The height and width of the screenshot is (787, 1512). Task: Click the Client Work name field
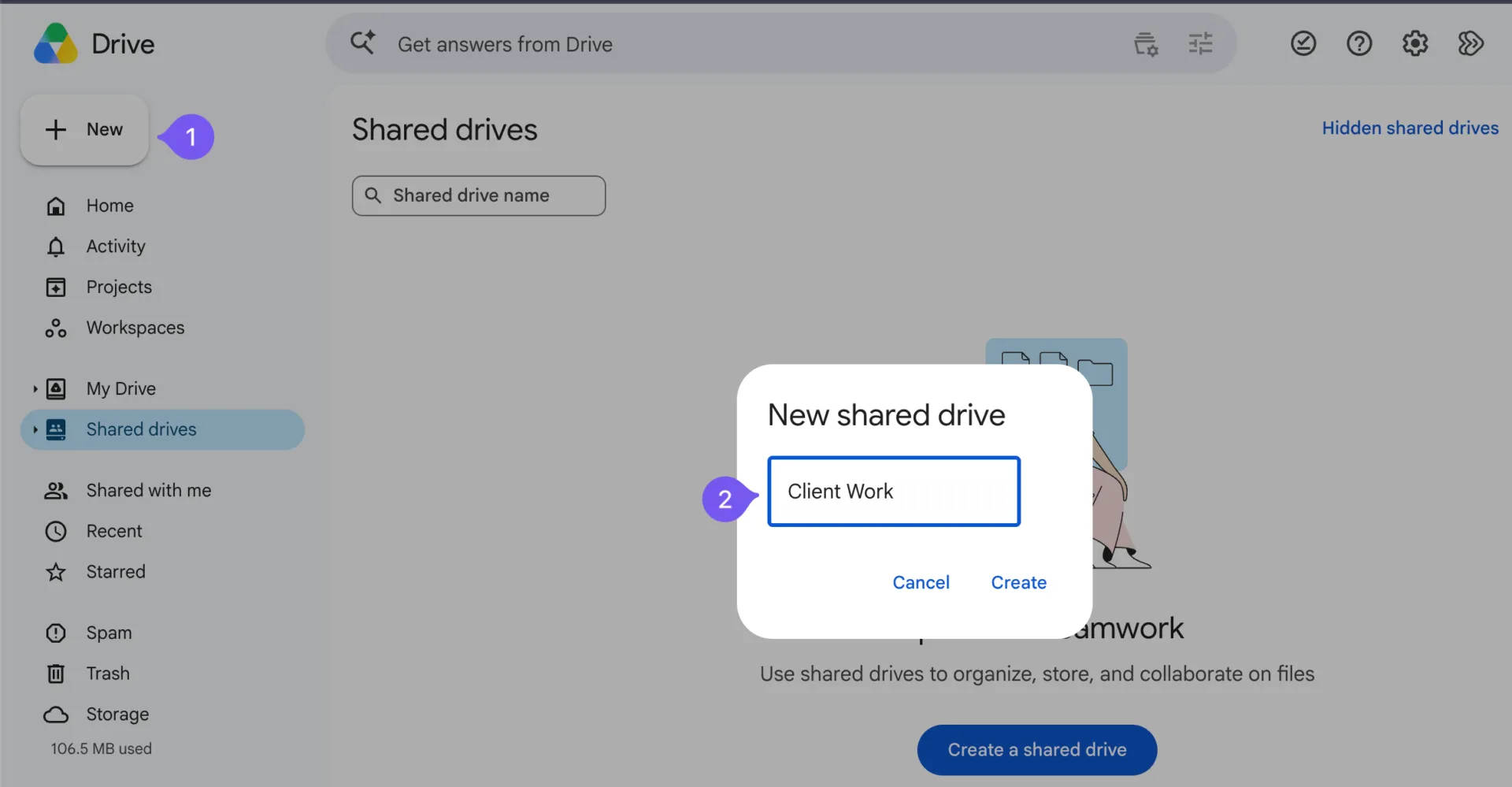coord(894,492)
